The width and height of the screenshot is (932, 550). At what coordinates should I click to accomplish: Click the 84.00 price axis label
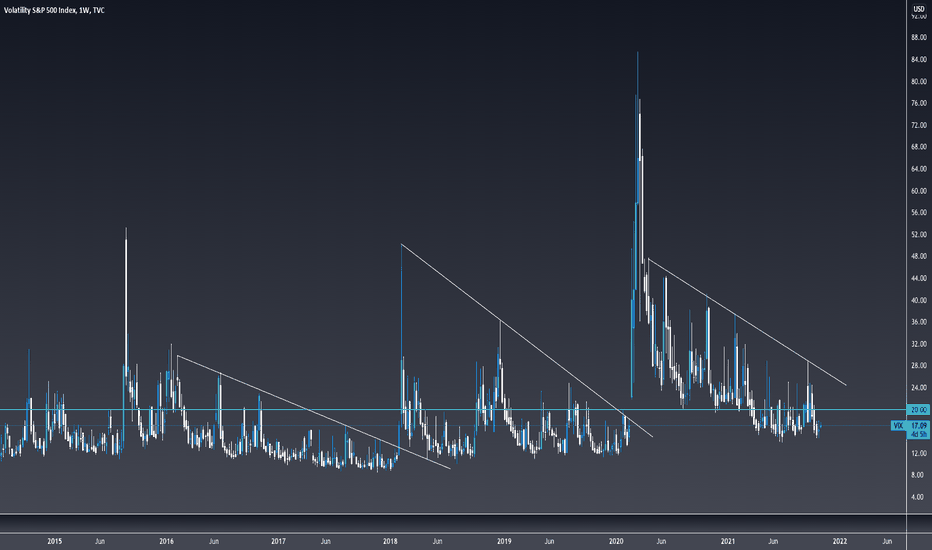(918, 59)
